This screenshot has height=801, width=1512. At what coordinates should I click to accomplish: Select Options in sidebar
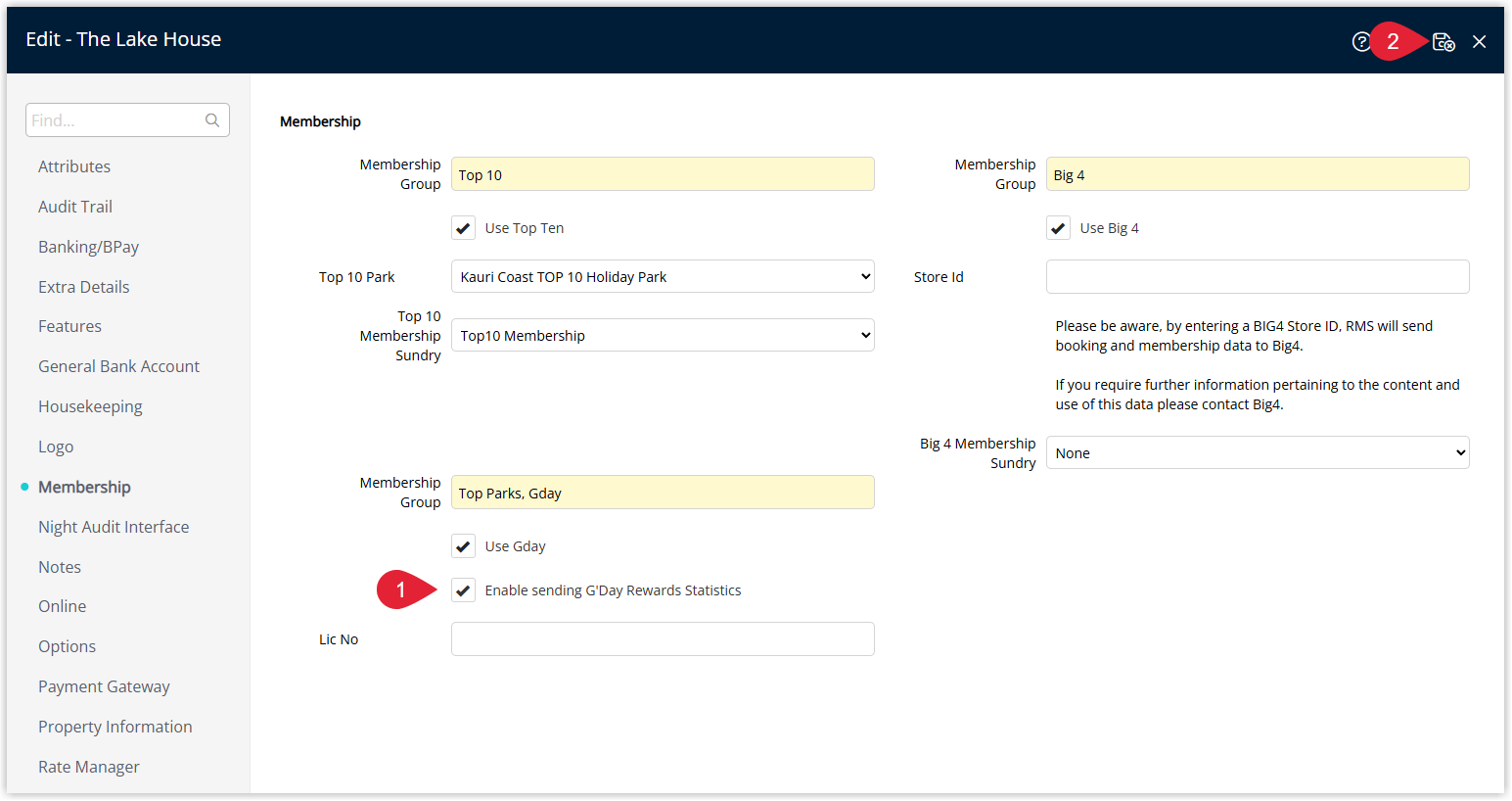[x=67, y=646]
